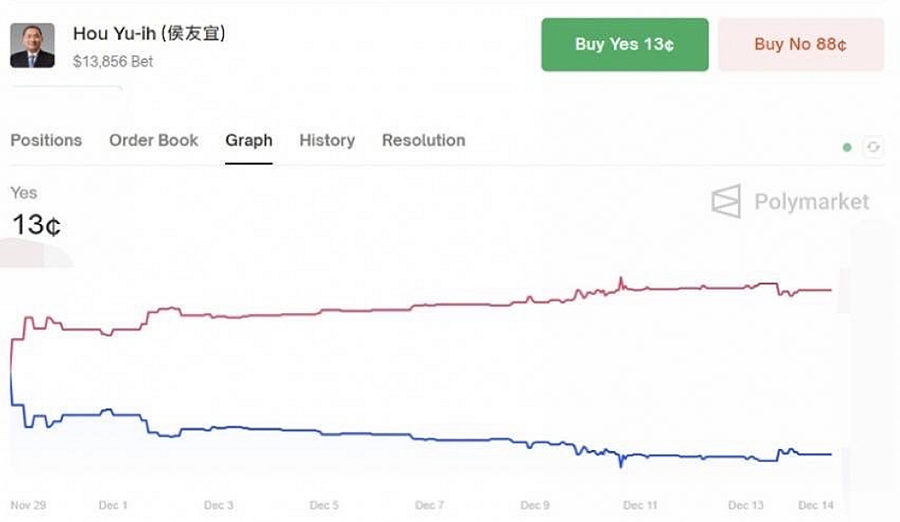The width and height of the screenshot is (900, 522).
Task: Click the refresh icon beside the green dot
Action: (x=873, y=147)
